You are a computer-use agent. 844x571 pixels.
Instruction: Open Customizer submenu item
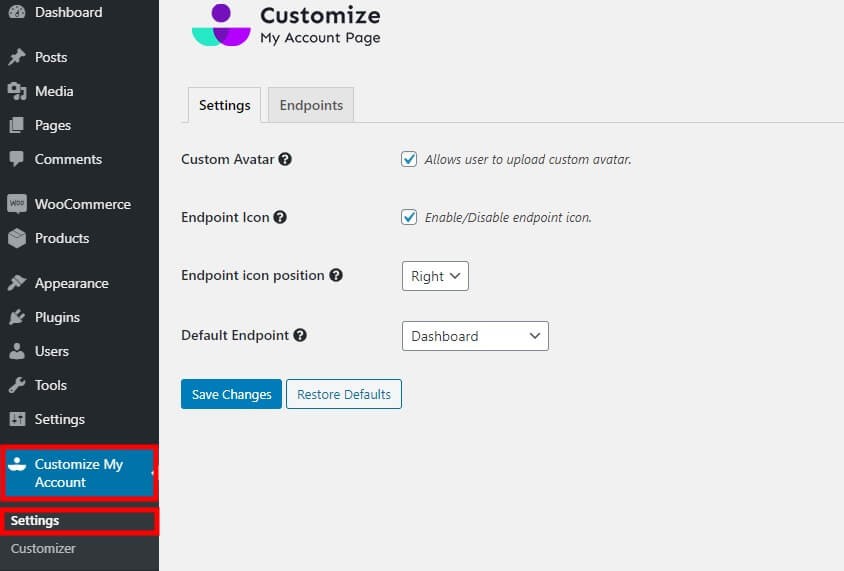pos(43,548)
